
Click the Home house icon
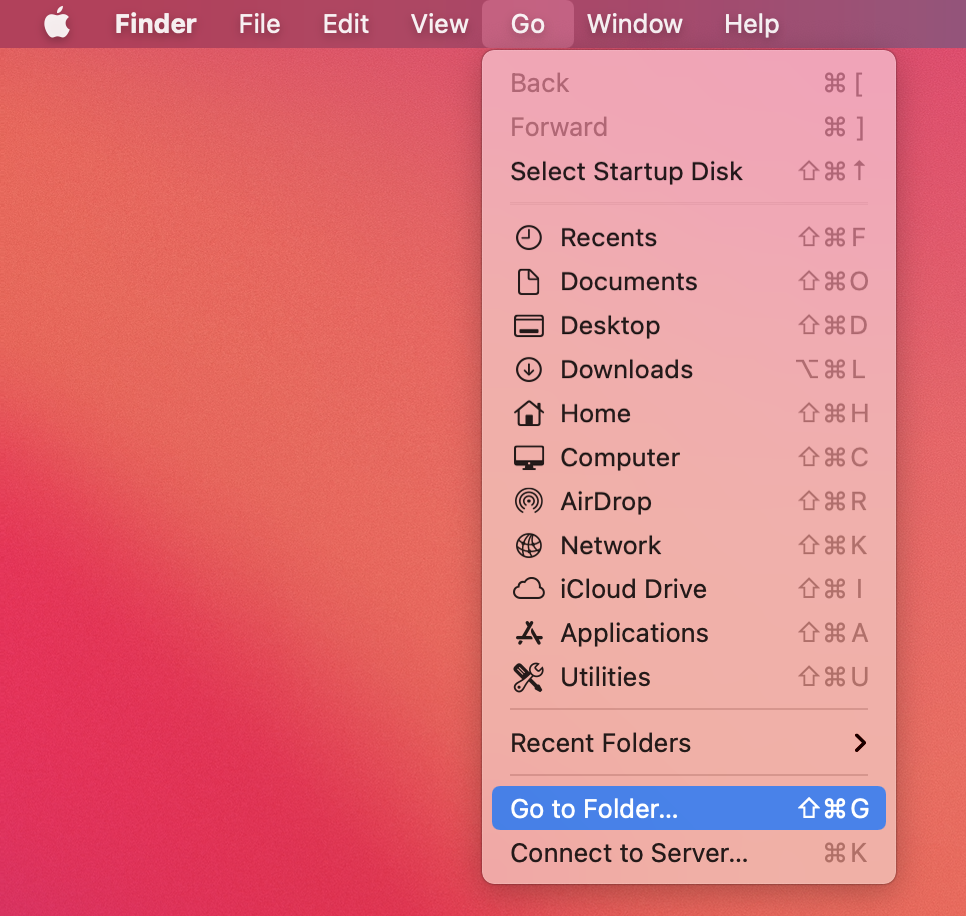529,413
